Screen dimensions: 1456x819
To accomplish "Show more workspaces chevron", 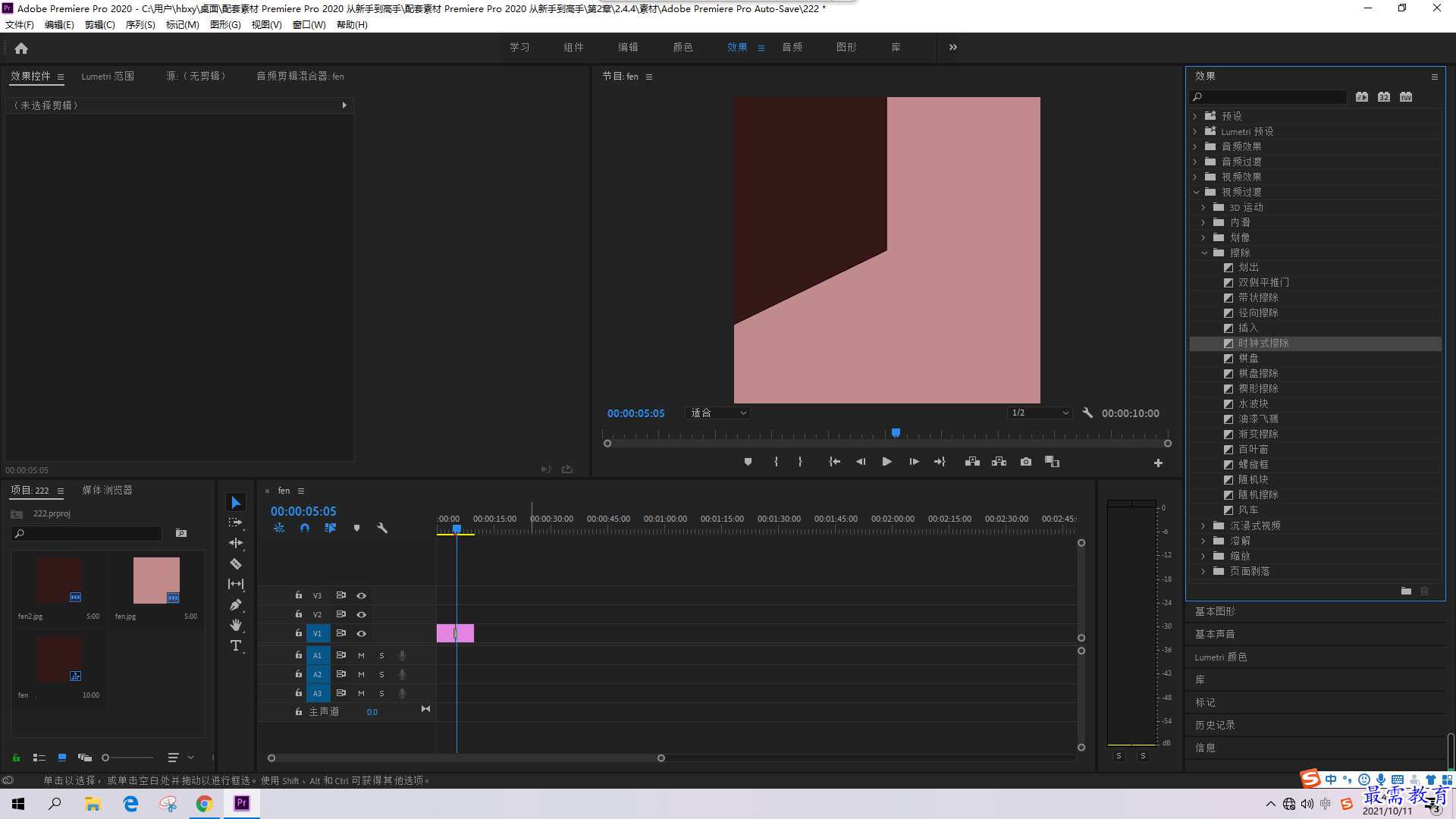I will point(953,47).
